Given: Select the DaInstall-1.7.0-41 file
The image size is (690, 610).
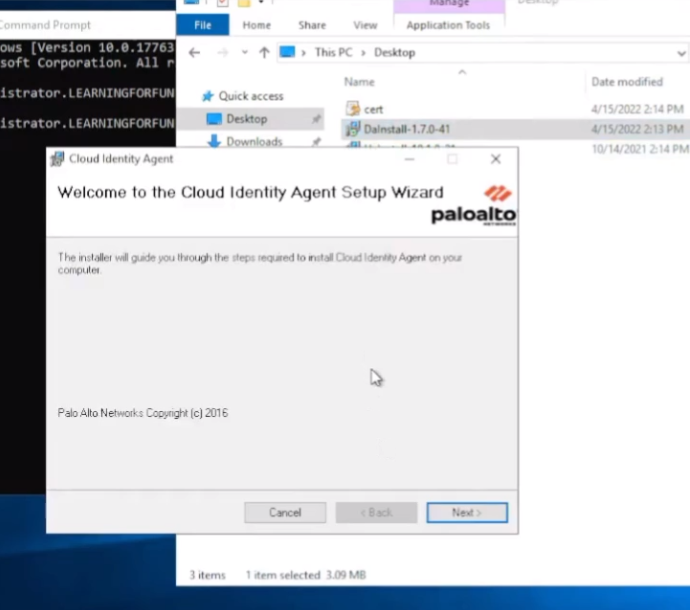Looking at the screenshot, I should coord(407,129).
